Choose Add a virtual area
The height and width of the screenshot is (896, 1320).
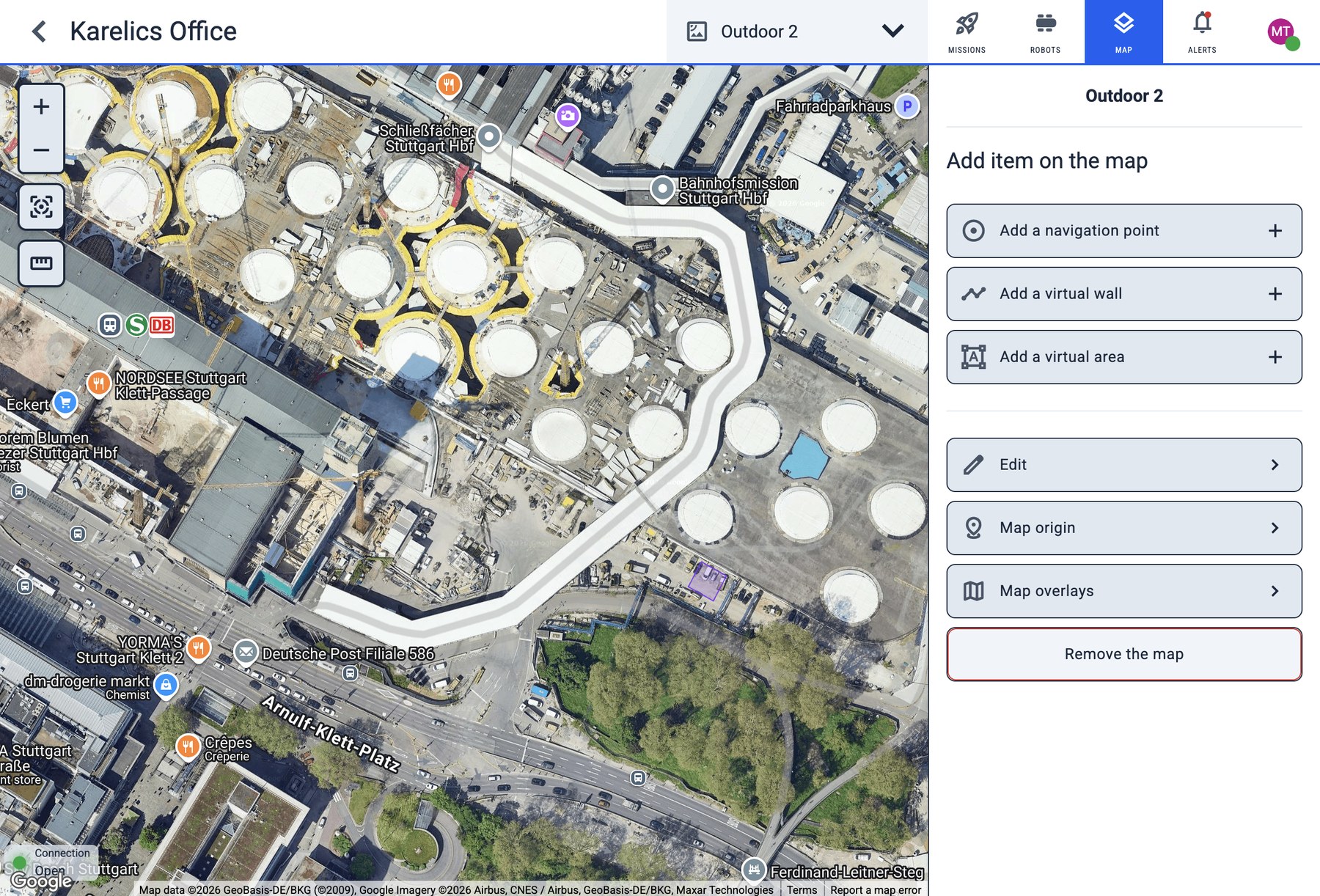click(1123, 357)
